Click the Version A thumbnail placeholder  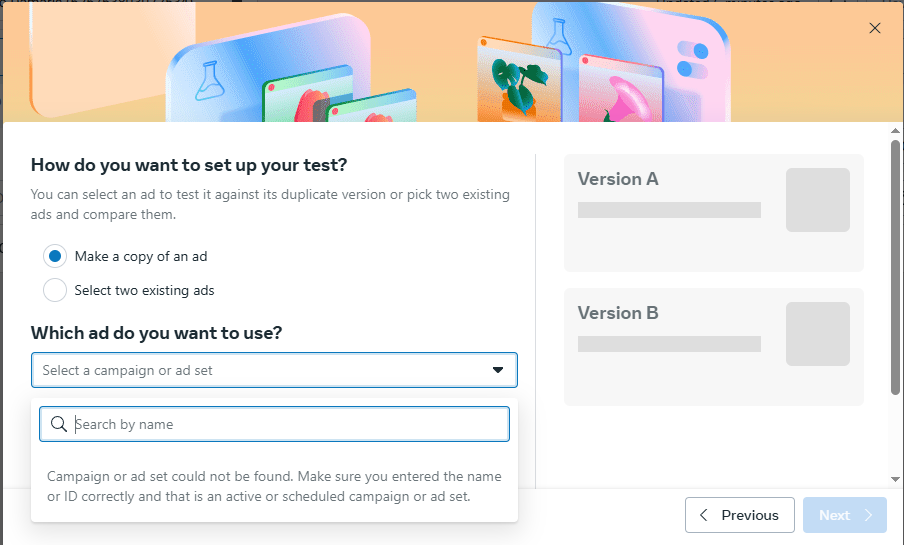pyautogui.click(x=817, y=200)
